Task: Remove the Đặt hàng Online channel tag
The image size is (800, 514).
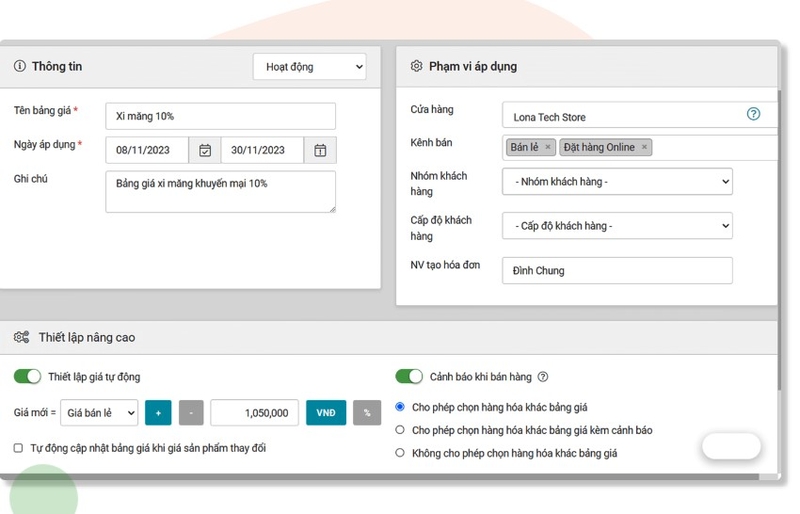Action: coord(644,147)
